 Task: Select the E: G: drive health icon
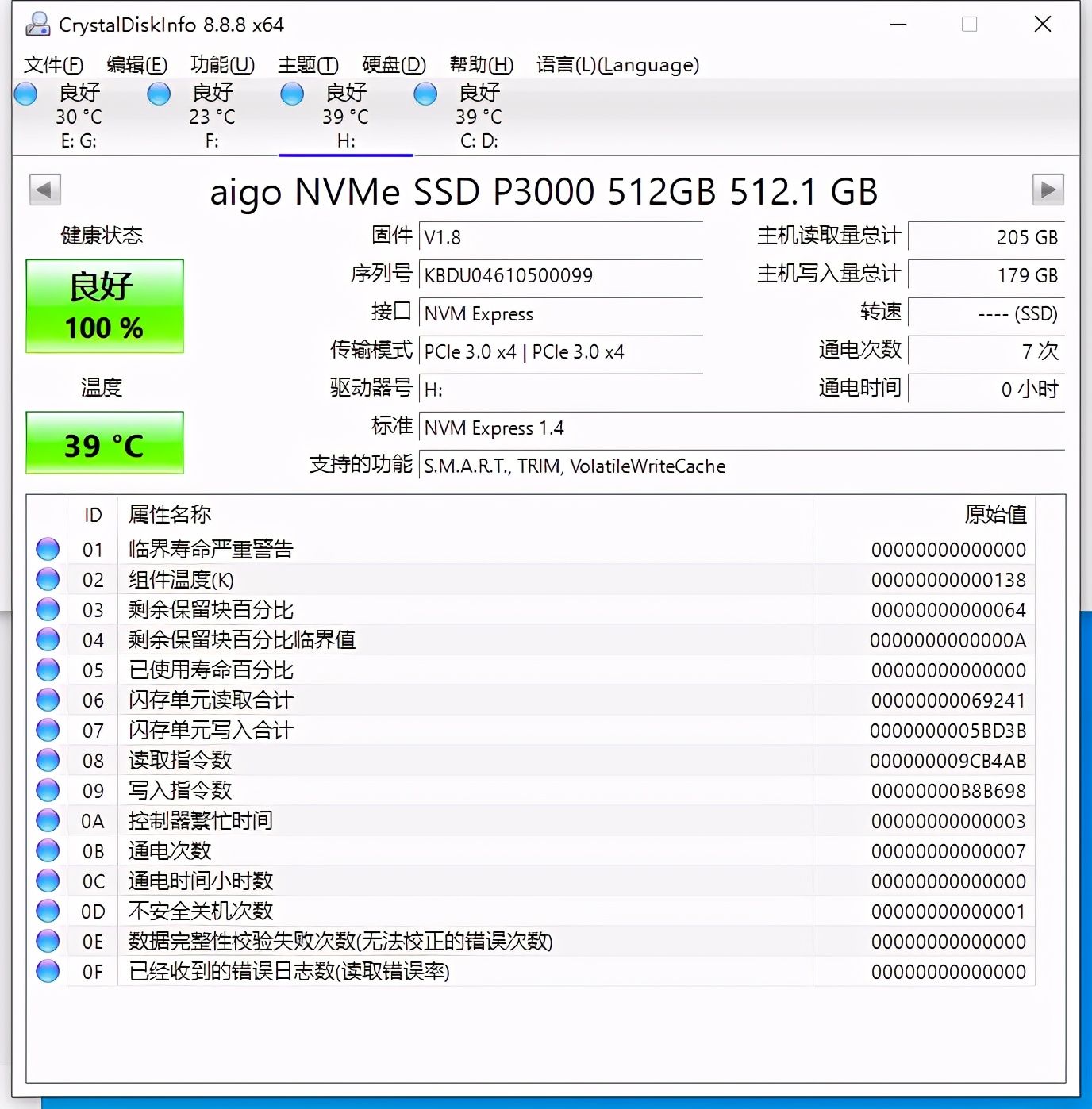25,94
